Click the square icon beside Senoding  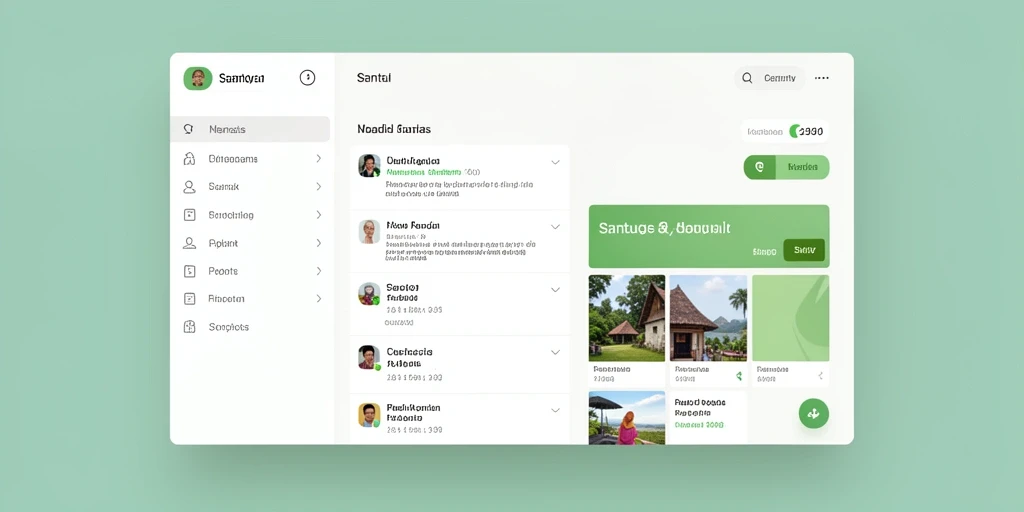pos(189,215)
